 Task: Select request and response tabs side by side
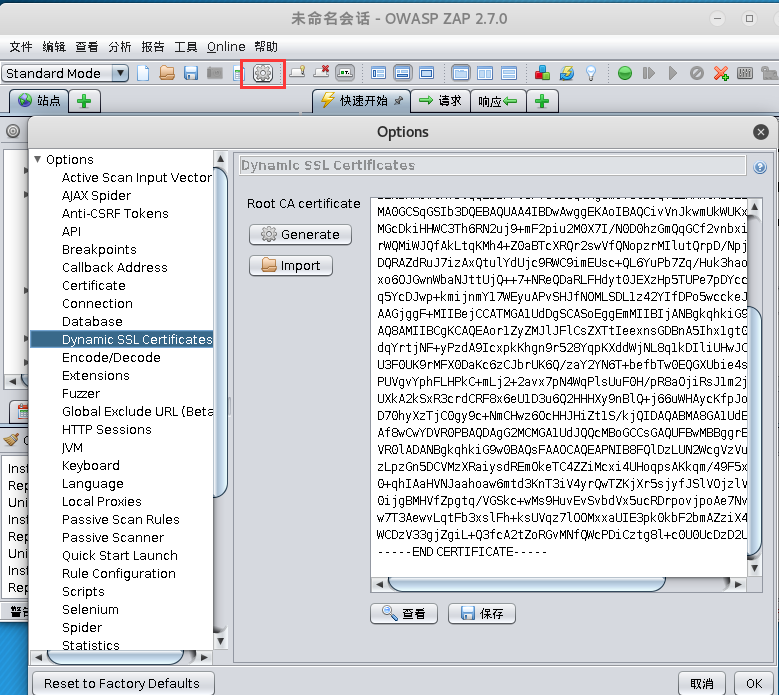461,74
